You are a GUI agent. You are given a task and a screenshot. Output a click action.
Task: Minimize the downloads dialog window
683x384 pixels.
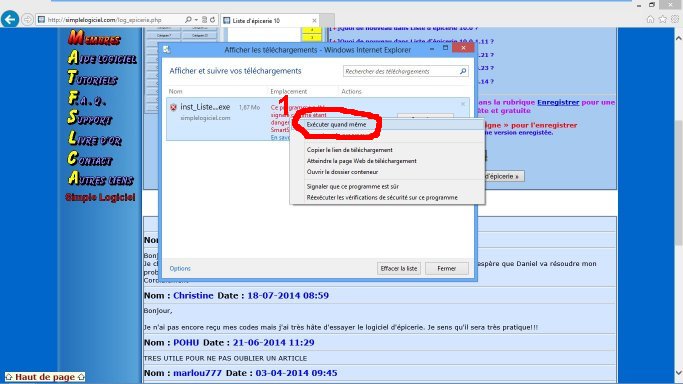(x=432, y=48)
